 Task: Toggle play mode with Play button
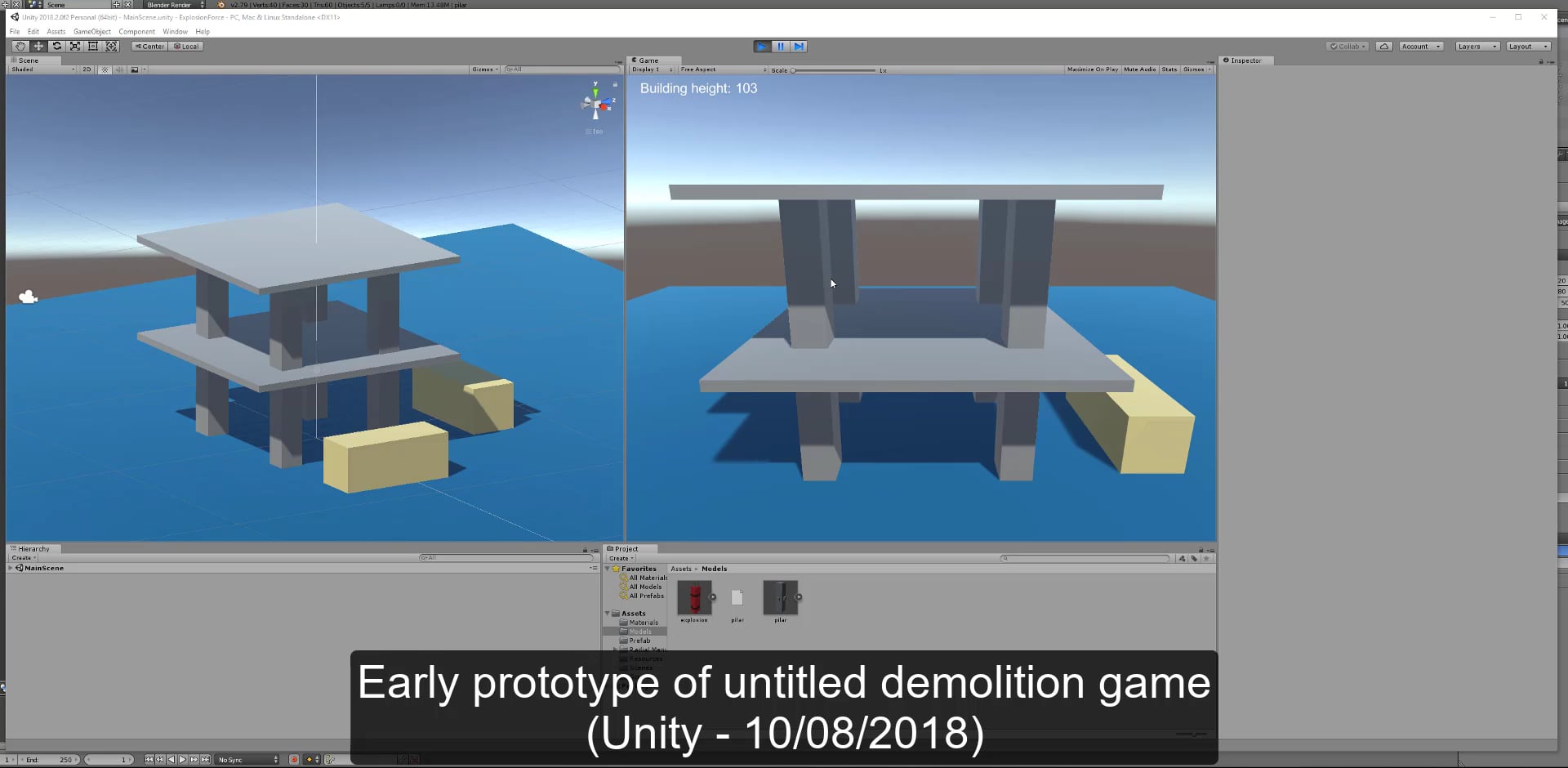click(762, 47)
